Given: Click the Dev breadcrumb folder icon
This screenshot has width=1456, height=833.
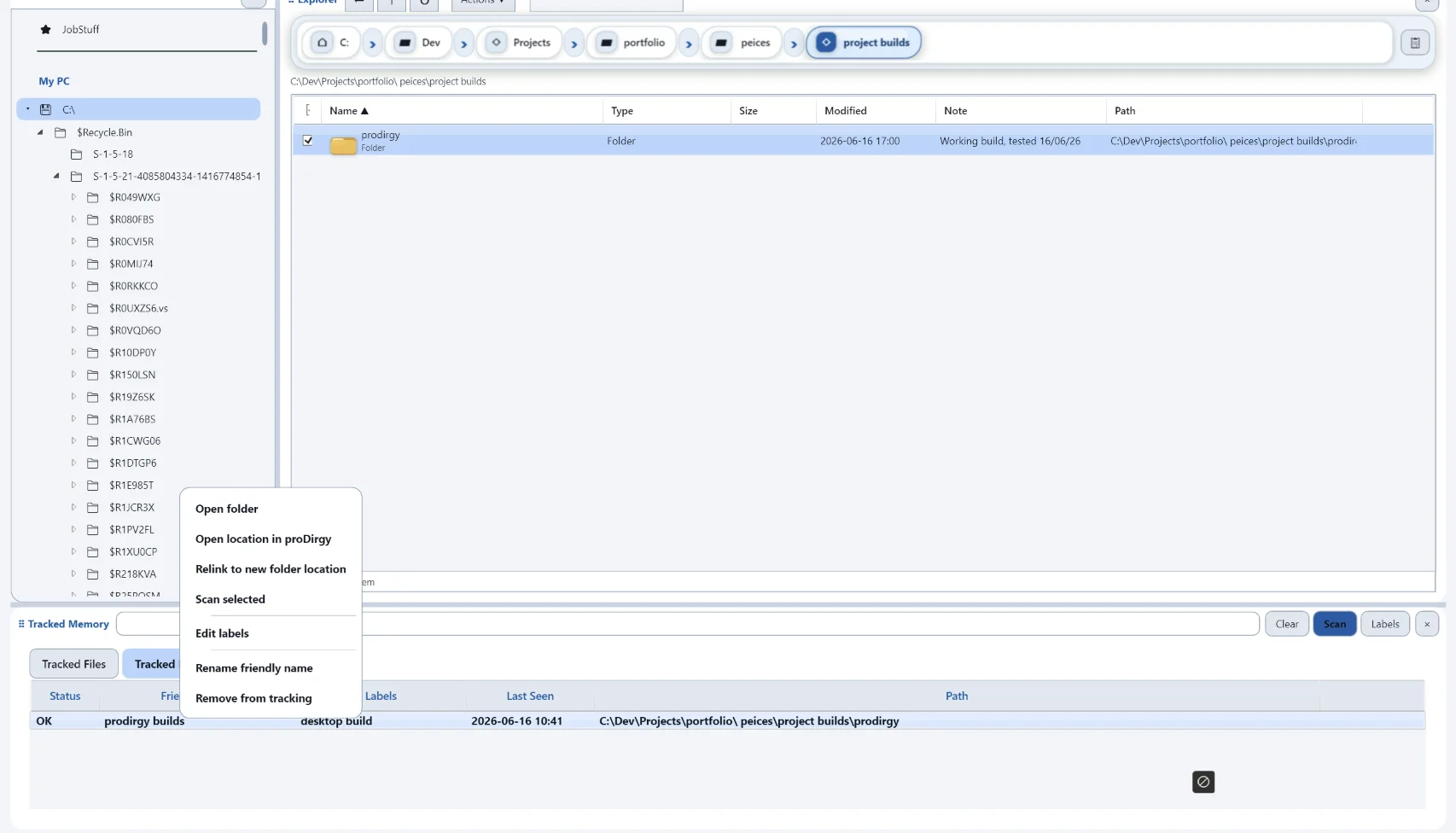Looking at the screenshot, I should (406, 42).
